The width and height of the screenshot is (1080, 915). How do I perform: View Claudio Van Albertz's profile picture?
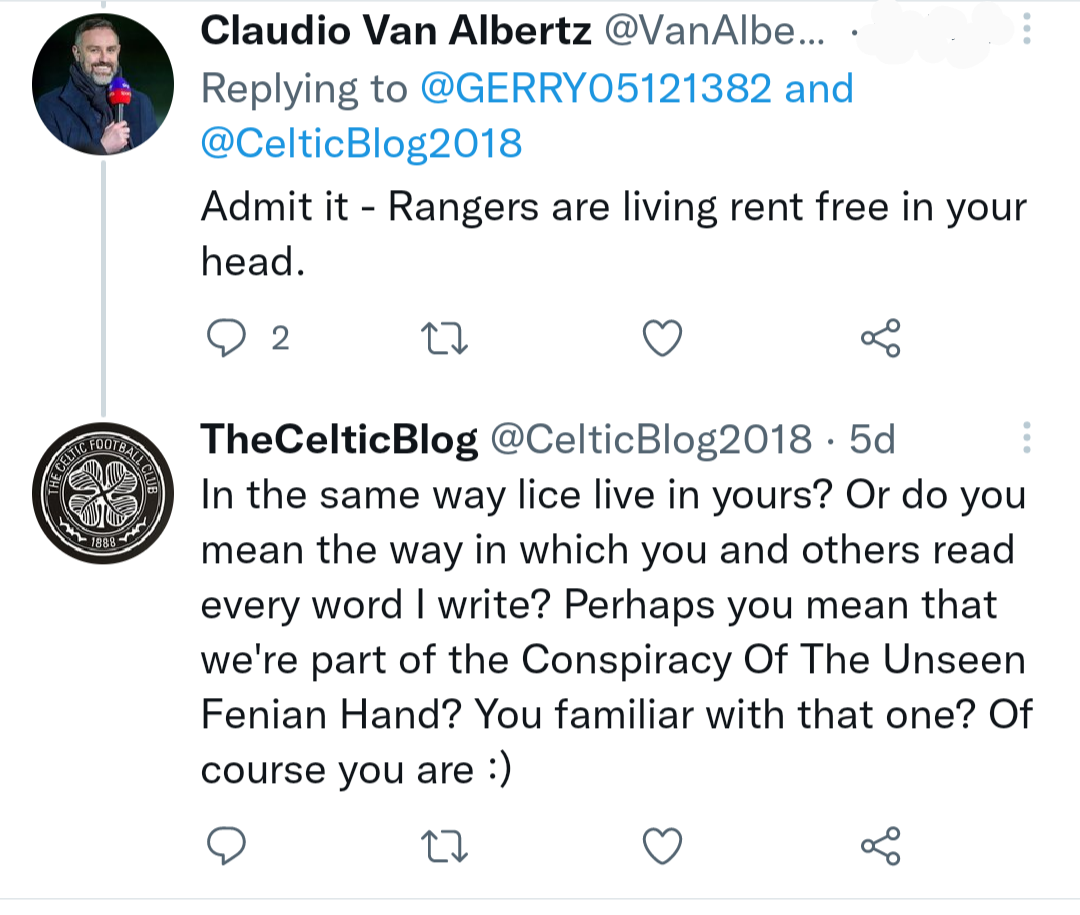coord(103,84)
